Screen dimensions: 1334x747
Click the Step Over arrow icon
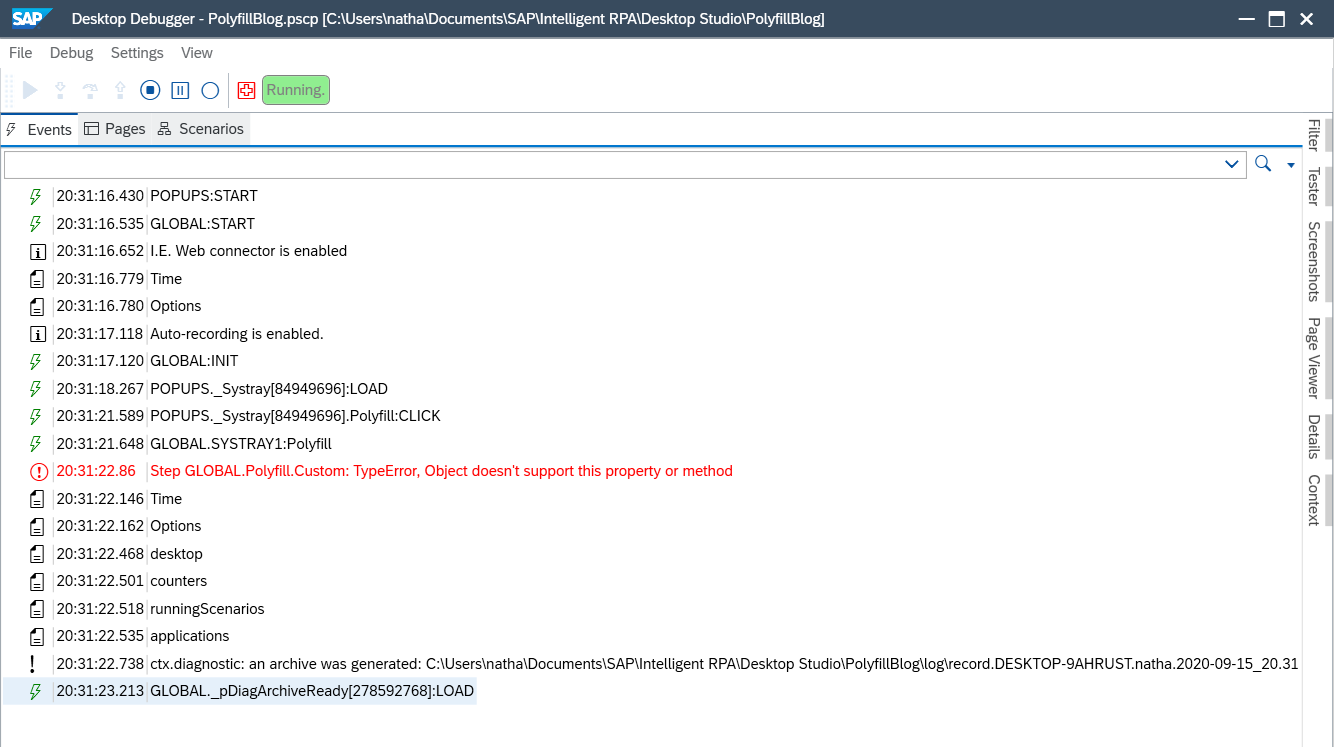(x=90, y=91)
